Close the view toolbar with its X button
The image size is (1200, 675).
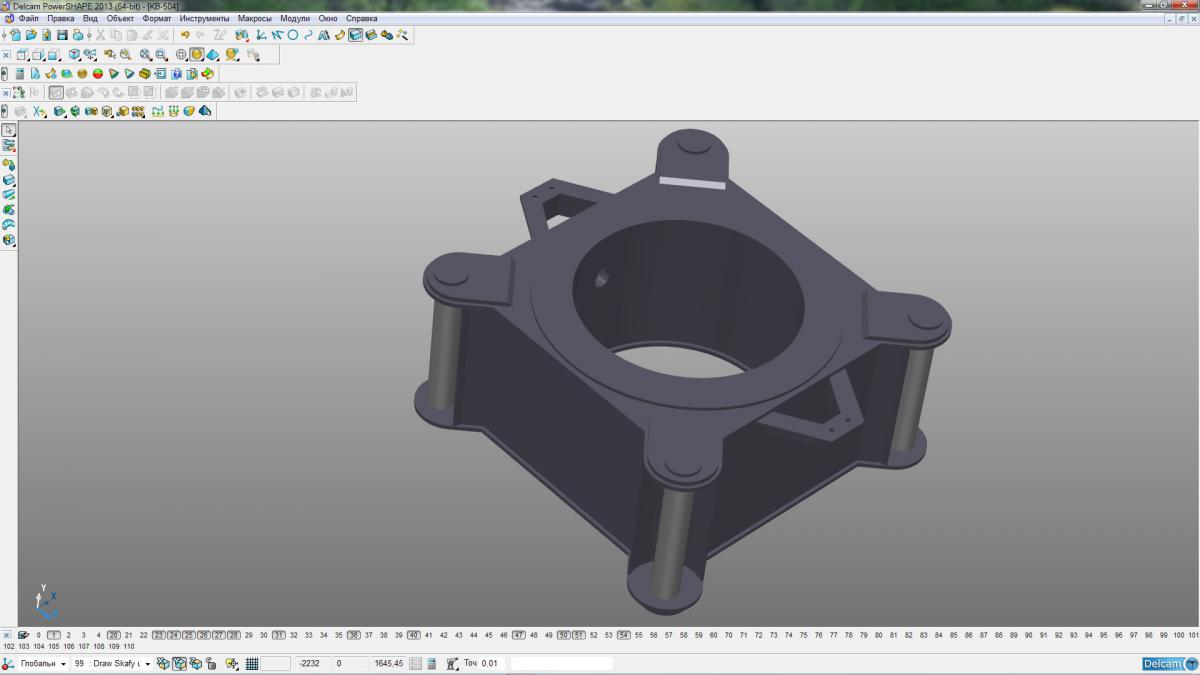pyautogui.click(x=6, y=55)
